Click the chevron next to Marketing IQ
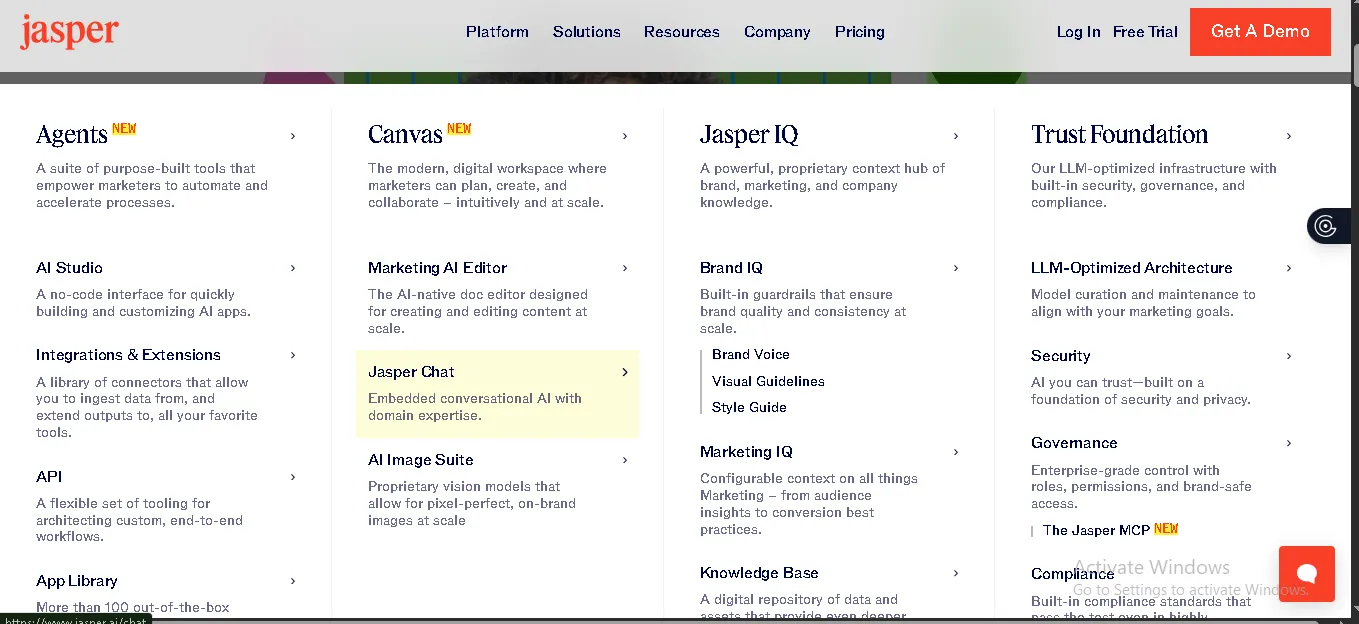This screenshot has width=1359, height=624. pyautogui.click(x=956, y=452)
